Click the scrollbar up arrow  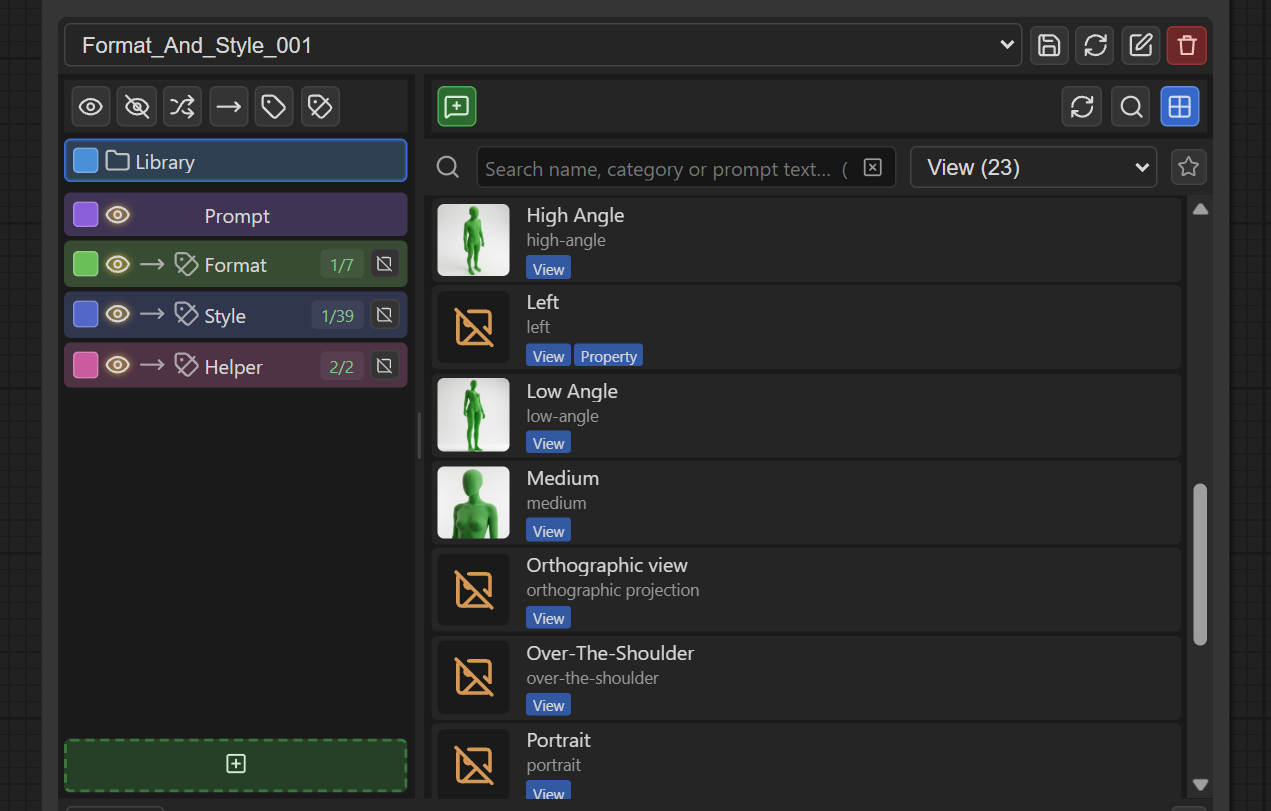tap(1200, 209)
